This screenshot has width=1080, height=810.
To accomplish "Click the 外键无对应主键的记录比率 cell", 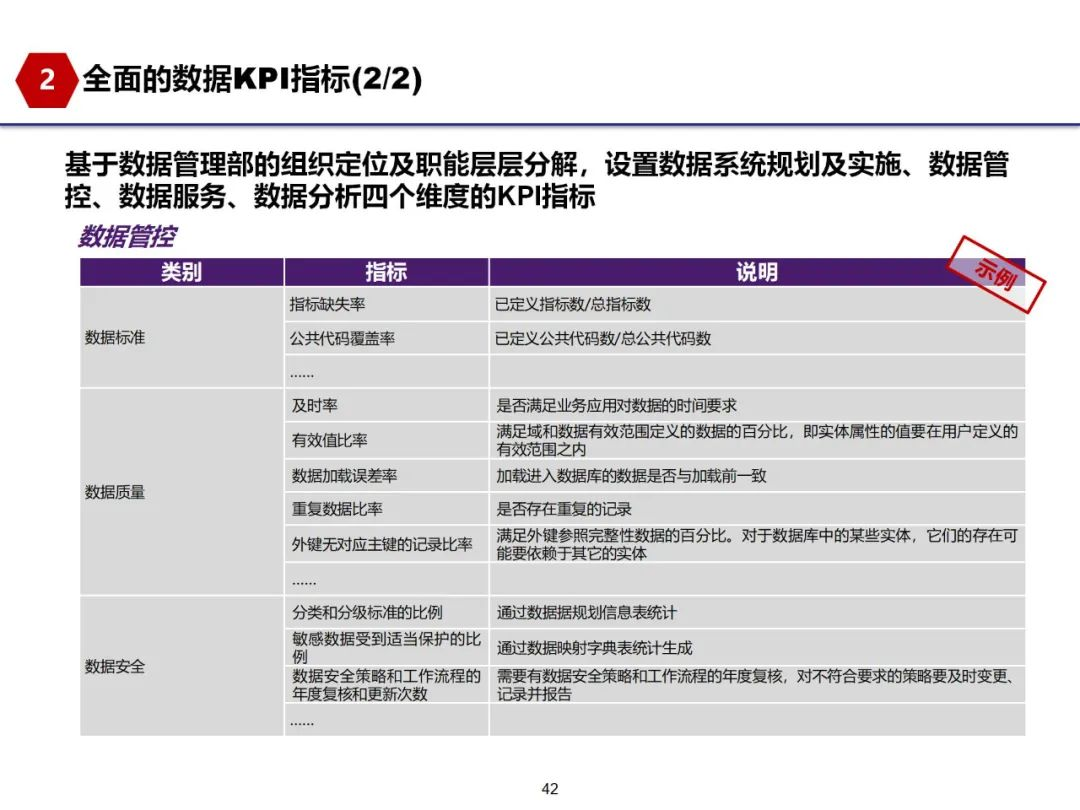I will pos(386,544).
